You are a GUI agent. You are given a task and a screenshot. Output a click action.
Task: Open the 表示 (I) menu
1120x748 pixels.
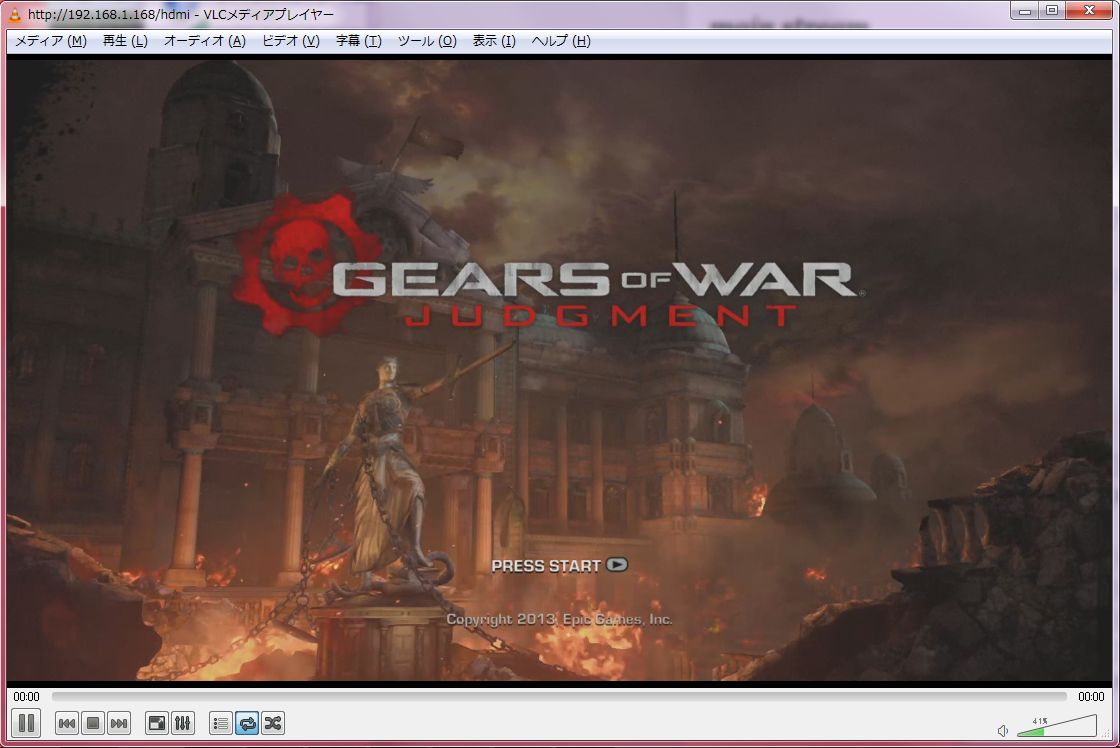[494, 41]
